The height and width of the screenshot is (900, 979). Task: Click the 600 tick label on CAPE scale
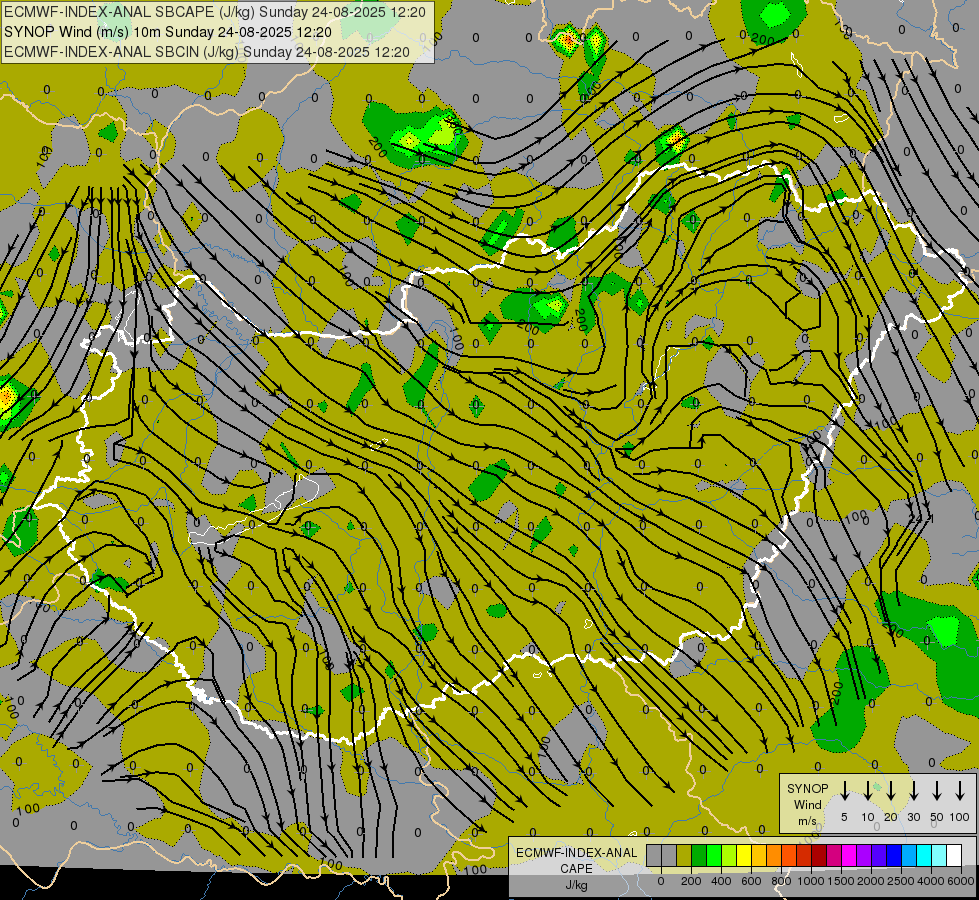click(751, 881)
